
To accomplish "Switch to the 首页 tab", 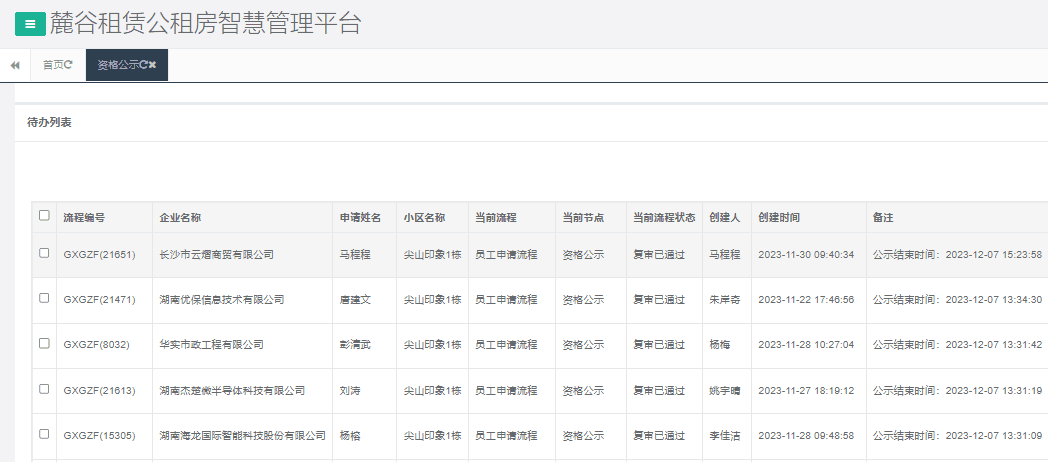I will [x=52, y=65].
